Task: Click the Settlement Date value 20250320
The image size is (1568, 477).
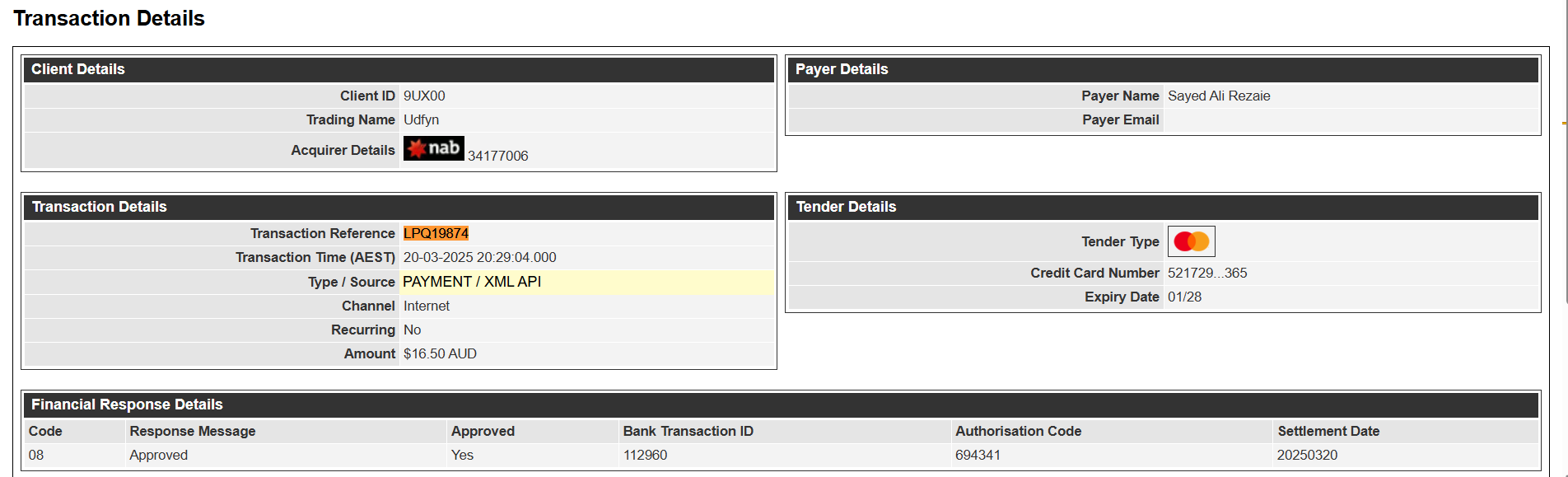Action: [x=1307, y=455]
